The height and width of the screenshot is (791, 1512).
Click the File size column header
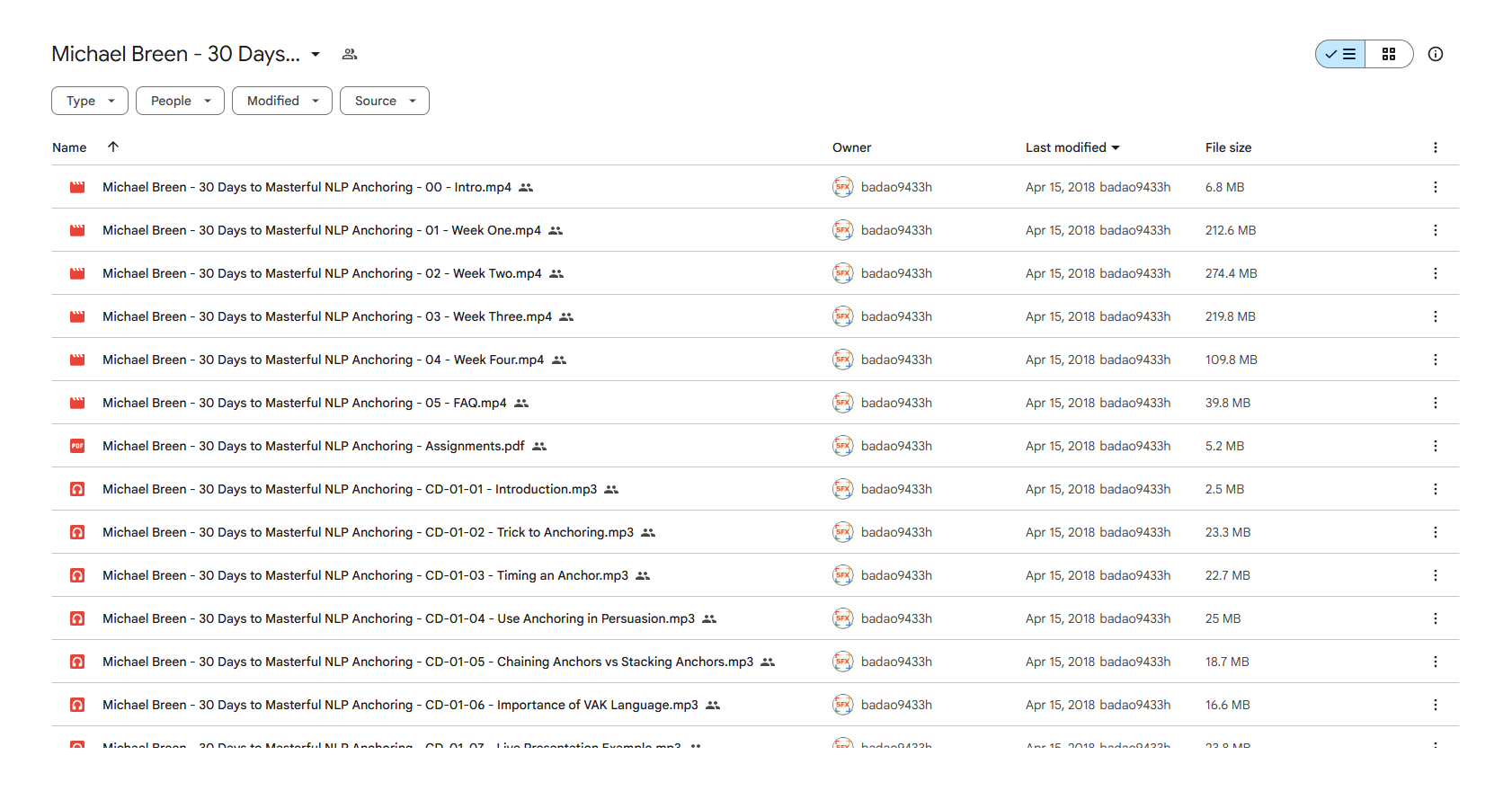pos(1228,147)
